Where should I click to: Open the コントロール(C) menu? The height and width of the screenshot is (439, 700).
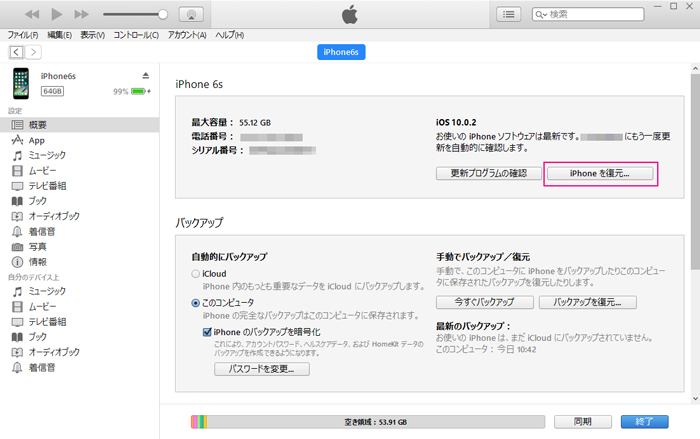coord(136,35)
